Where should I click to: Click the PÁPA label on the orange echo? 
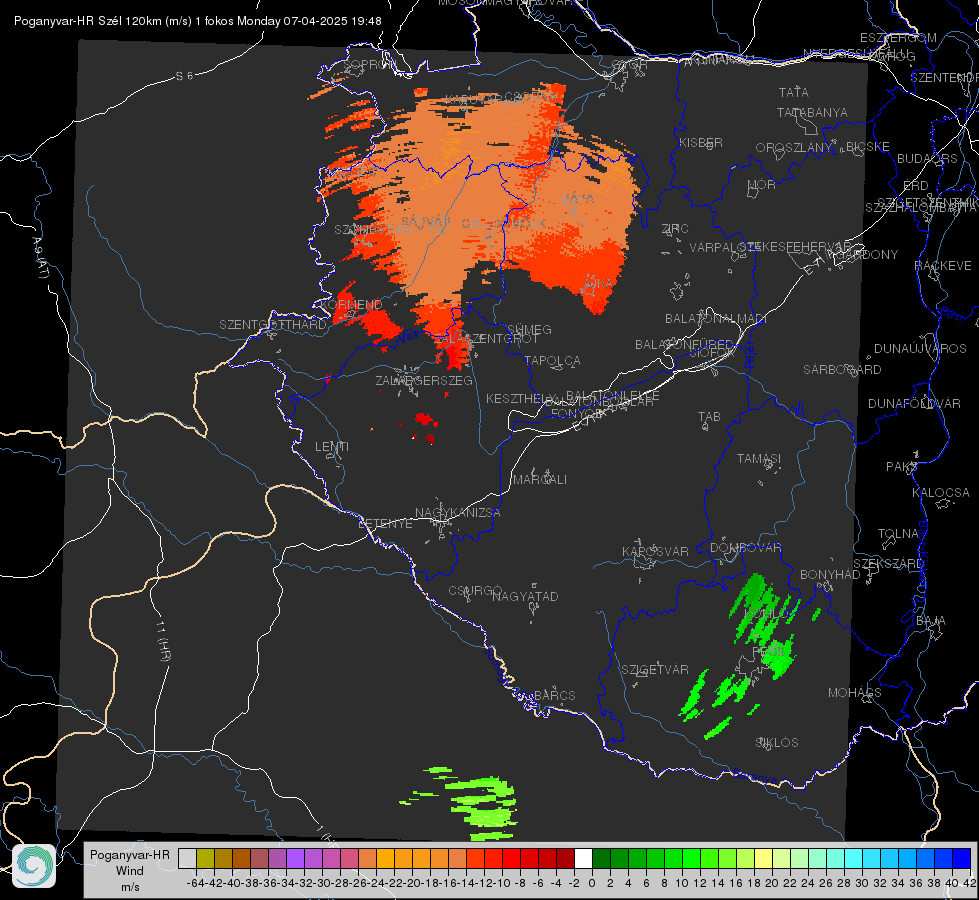pyautogui.click(x=578, y=198)
